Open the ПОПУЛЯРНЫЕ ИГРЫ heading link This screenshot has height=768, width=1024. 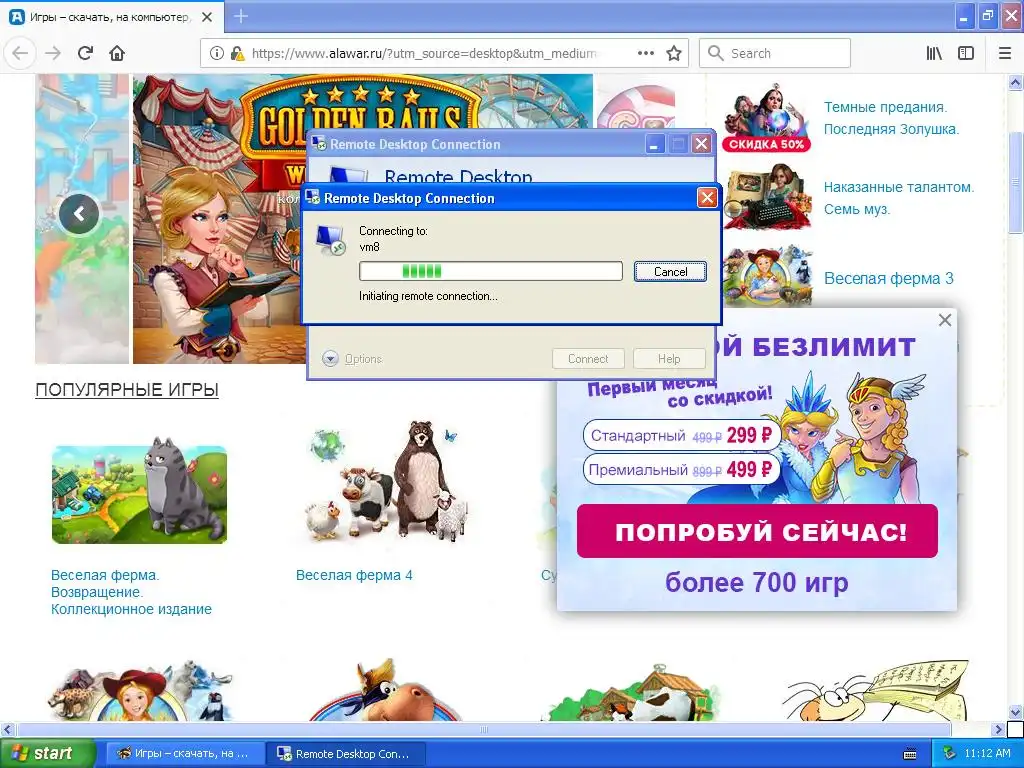pos(127,390)
